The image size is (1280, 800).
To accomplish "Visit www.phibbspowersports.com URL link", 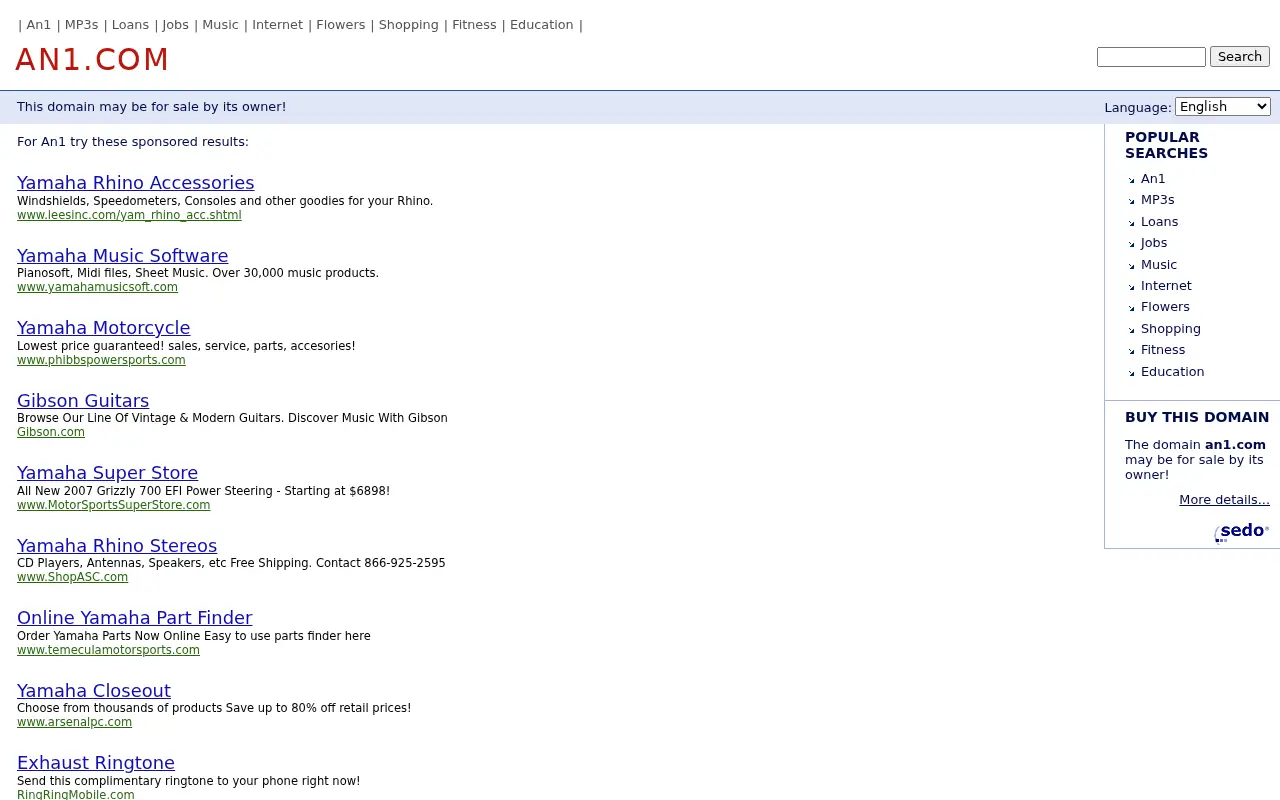I will [101, 360].
